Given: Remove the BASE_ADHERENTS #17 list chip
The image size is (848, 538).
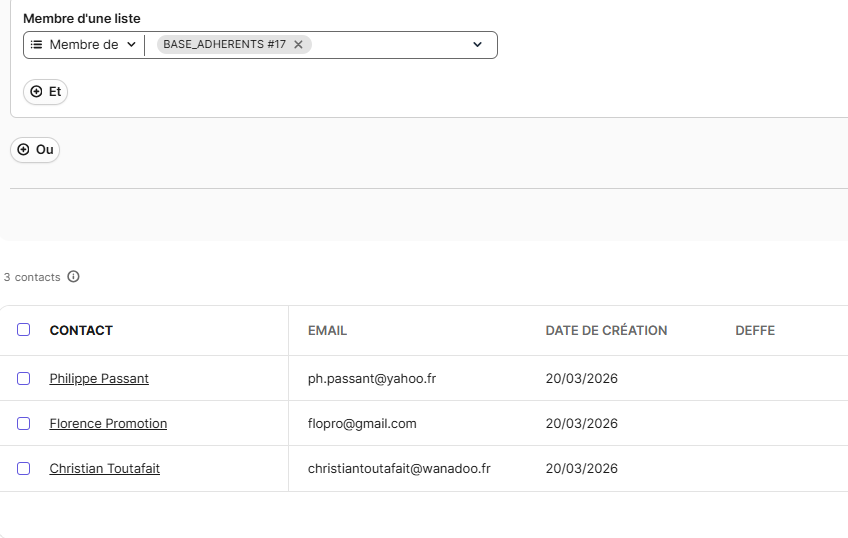Looking at the screenshot, I should 298,45.
